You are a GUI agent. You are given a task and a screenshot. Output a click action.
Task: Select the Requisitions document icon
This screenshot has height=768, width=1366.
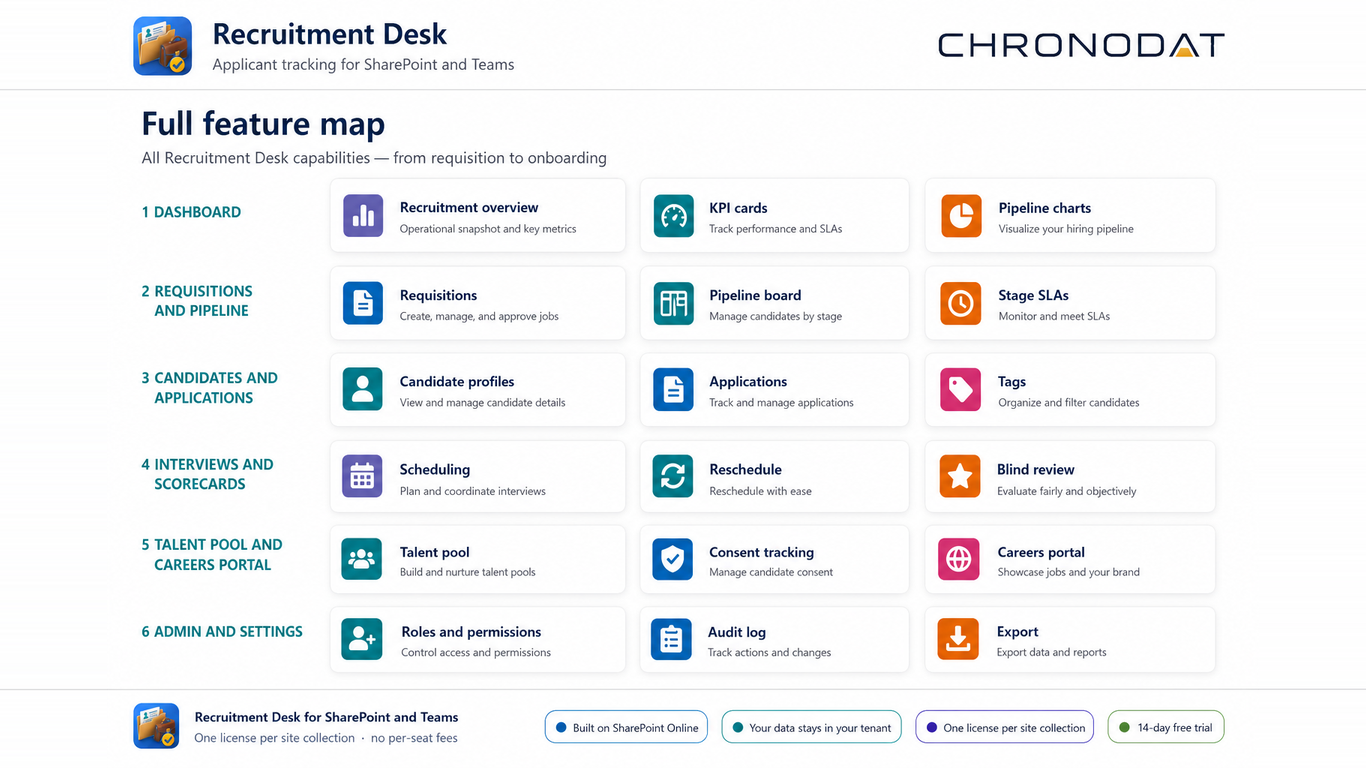tap(363, 303)
